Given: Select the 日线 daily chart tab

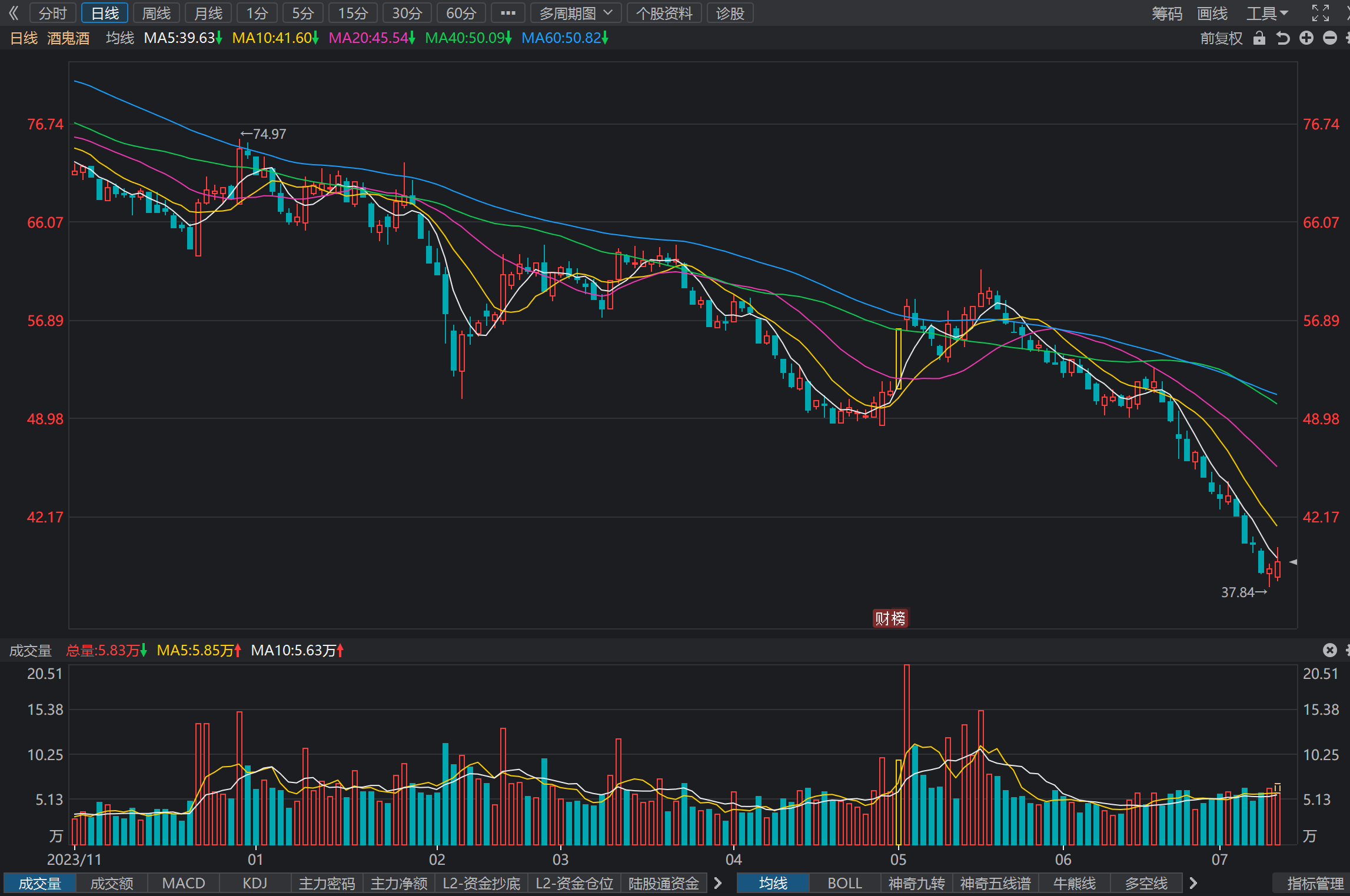Looking at the screenshot, I should click(105, 13).
